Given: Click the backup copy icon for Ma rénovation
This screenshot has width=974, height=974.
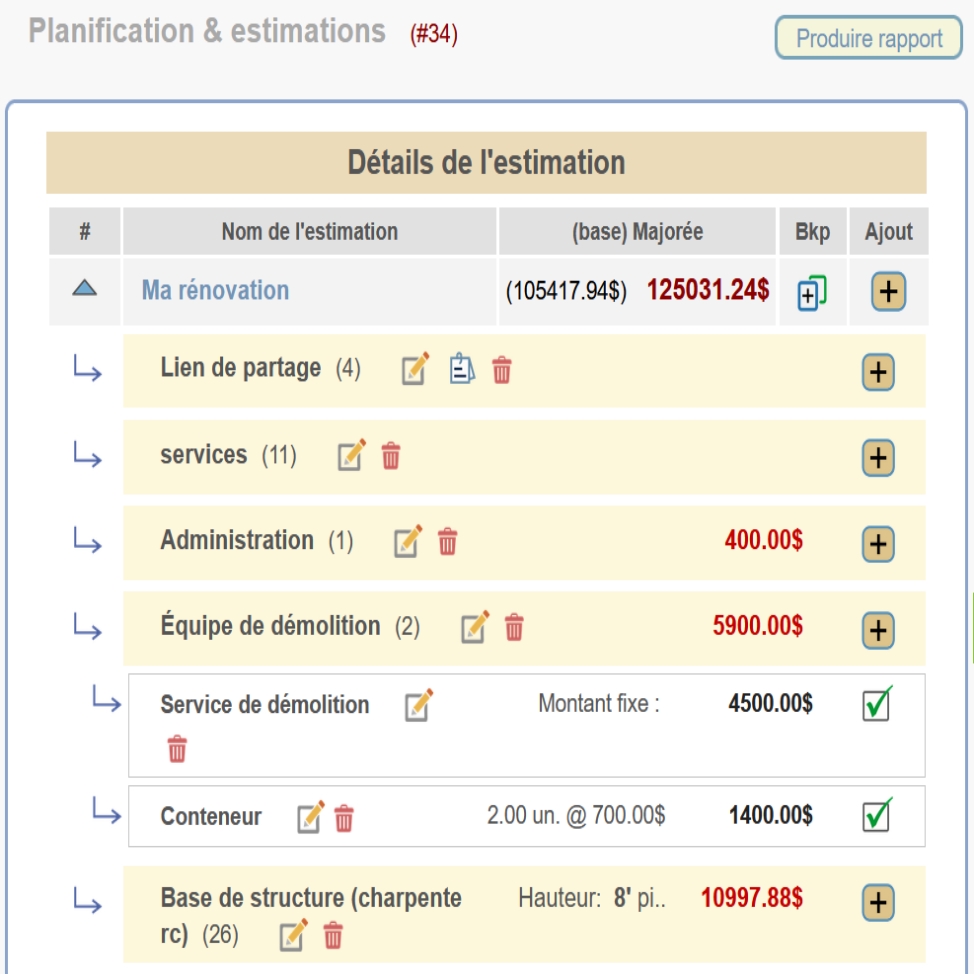Looking at the screenshot, I should pos(812,293).
